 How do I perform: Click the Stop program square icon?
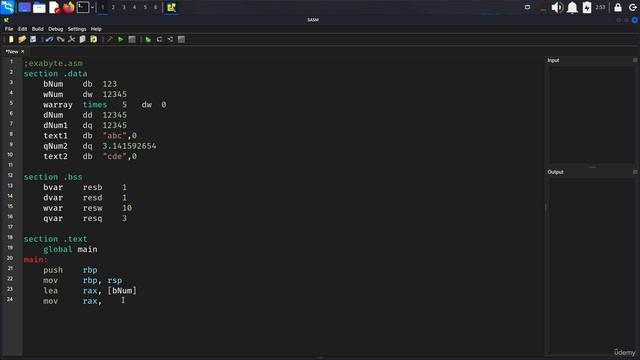[132, 40]
